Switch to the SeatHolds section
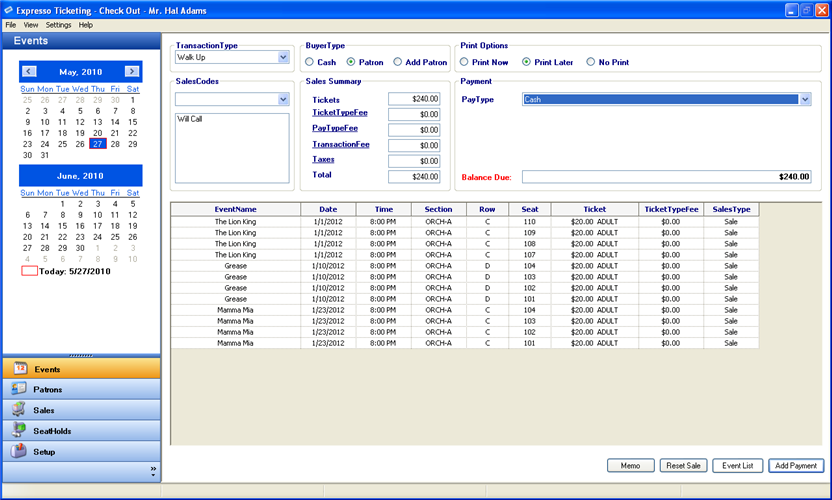The width and height of the screenshot is (832, 500). pos(82,430)
